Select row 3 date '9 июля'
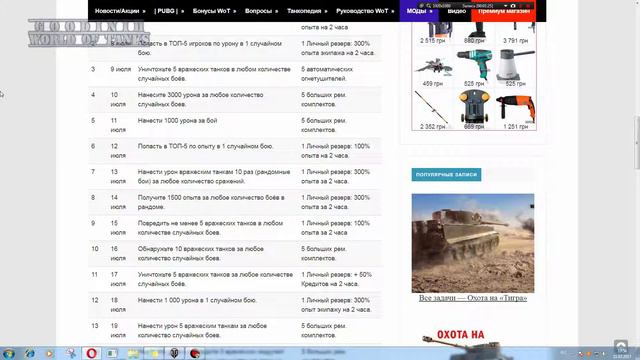This screenshot has width=640, height=360. click(121, 69)
